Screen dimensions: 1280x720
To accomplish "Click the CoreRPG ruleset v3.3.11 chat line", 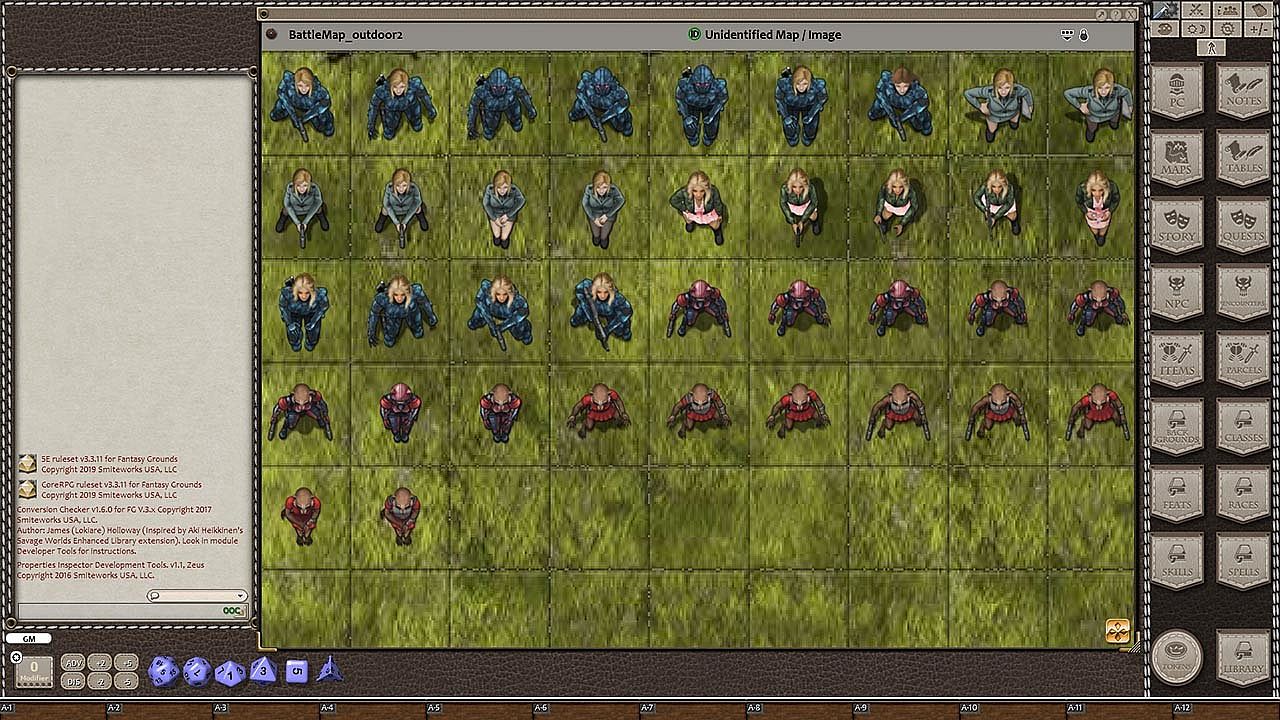I will tap(121, 489).
